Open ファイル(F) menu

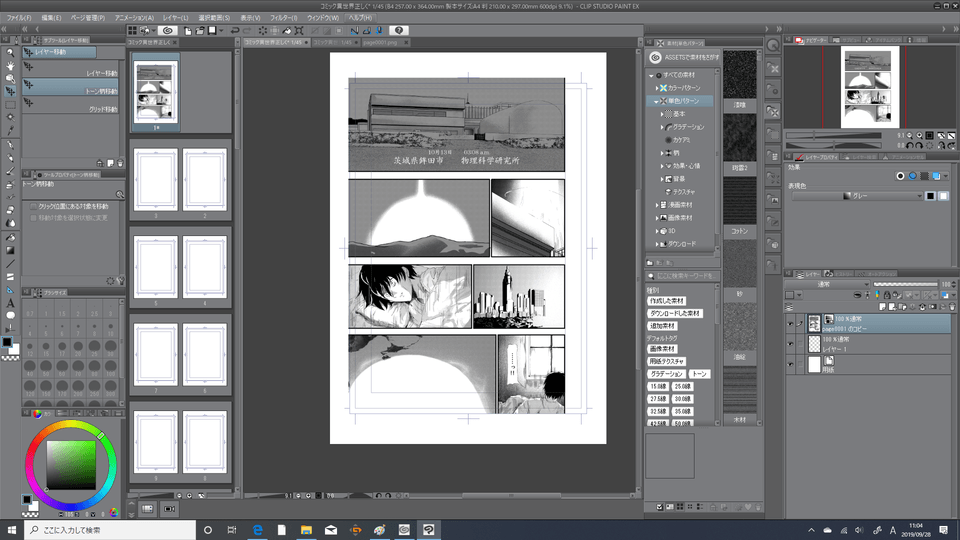[x=19, y=18]
